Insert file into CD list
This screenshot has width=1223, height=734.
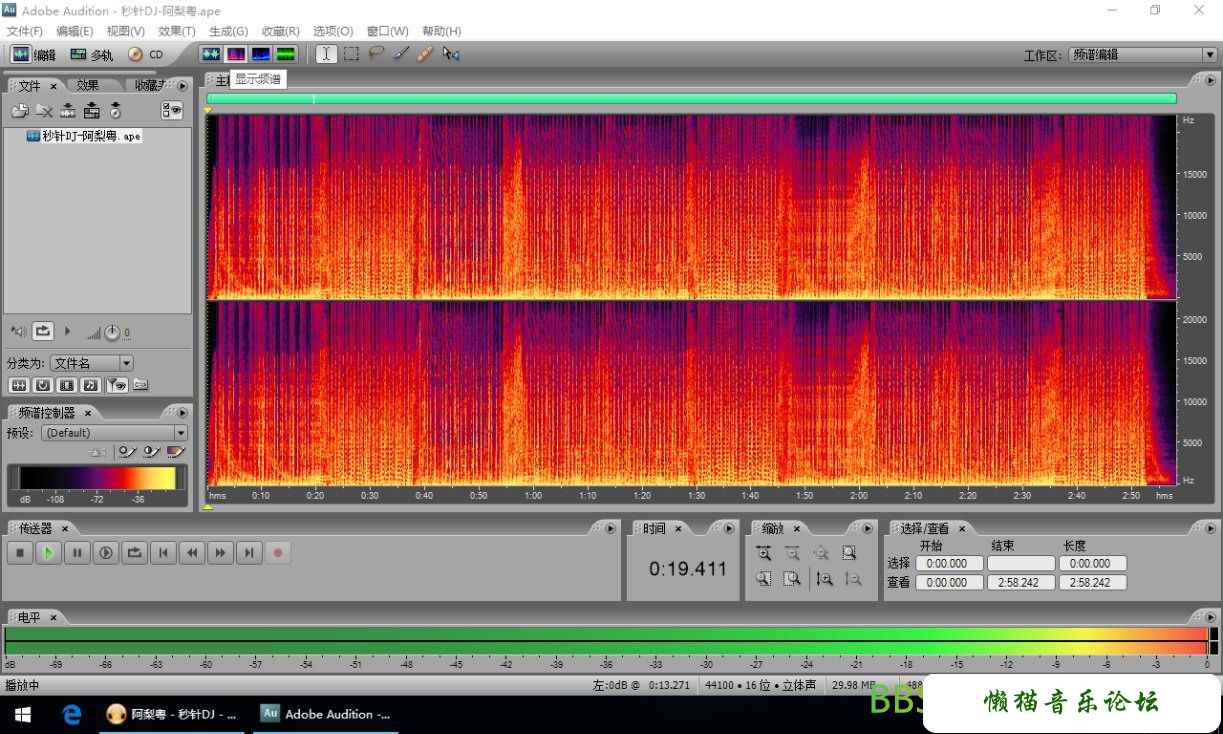116,111
